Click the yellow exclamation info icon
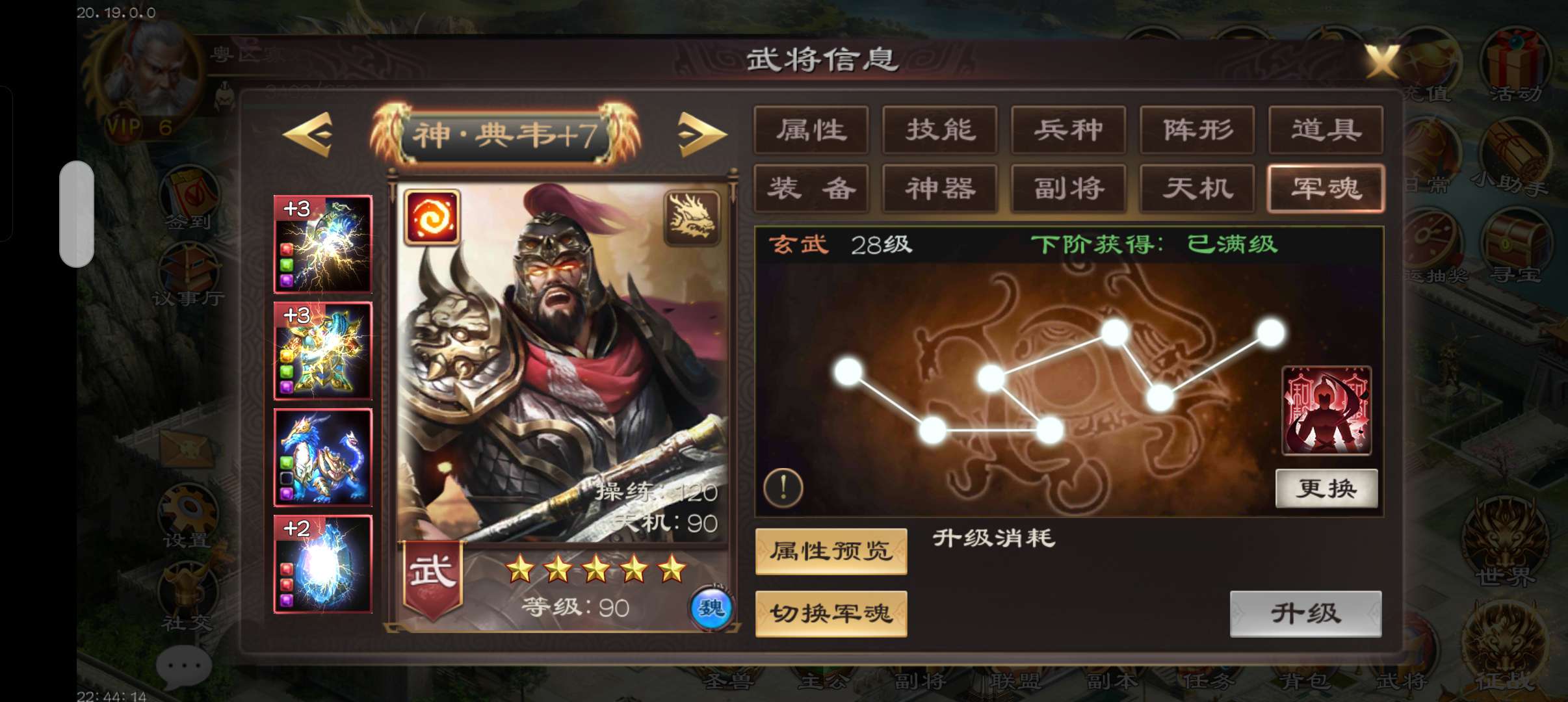 tap(783, 487)
